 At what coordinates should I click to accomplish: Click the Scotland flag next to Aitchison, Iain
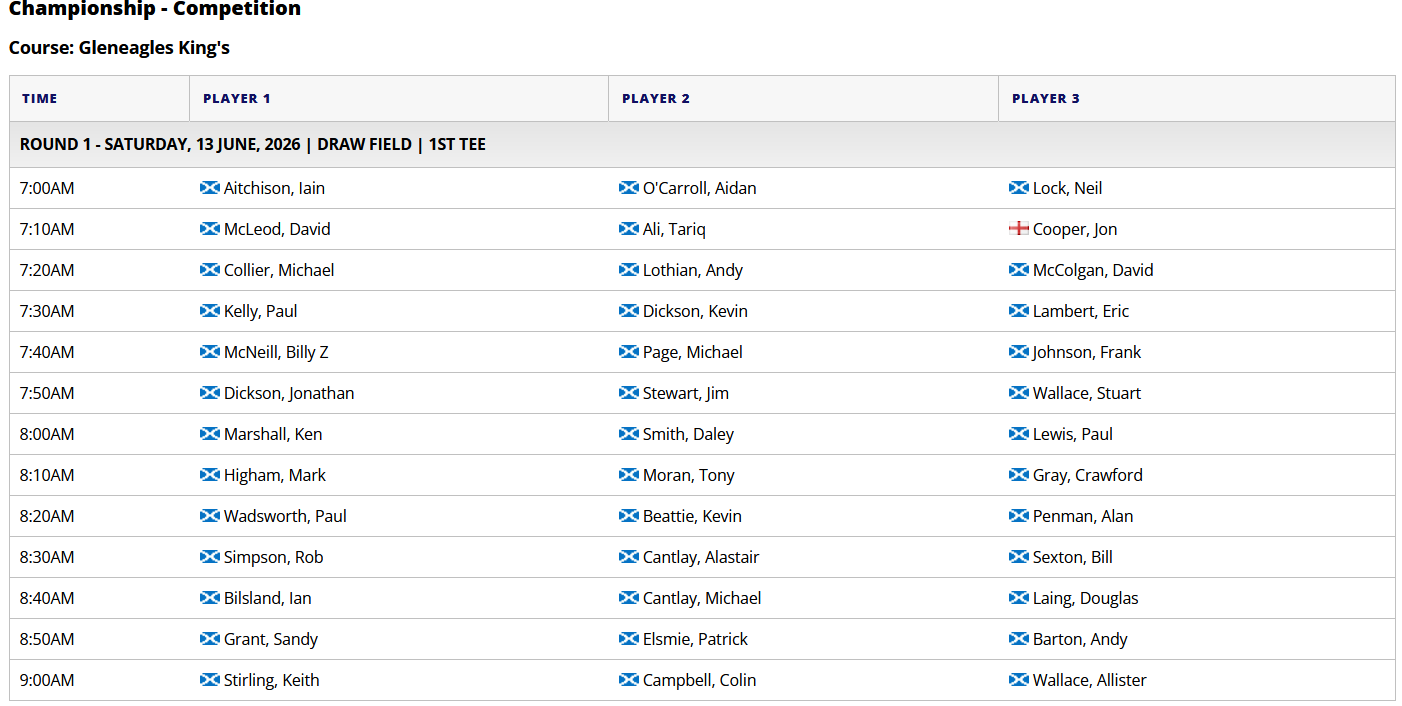210,188
